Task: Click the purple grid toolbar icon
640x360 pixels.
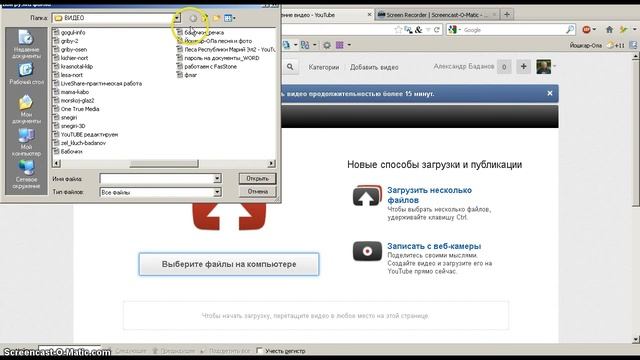Action: pos(340,45)
